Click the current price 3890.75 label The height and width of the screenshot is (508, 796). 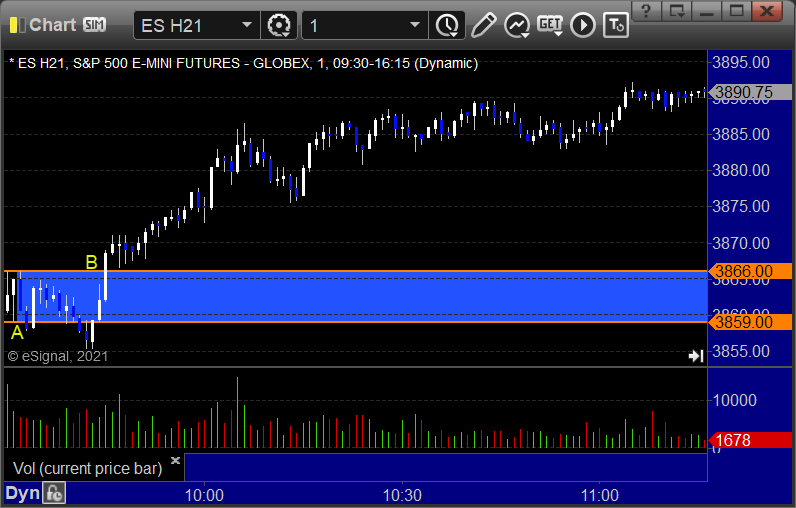click(x=750, y=92)
